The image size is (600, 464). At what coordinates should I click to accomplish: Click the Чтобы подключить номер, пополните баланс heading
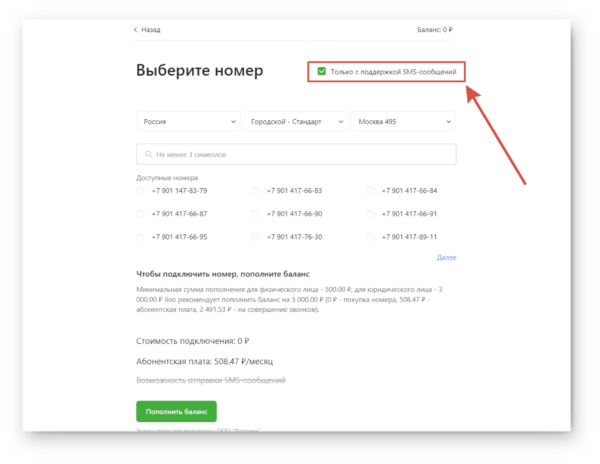(x=223, y=274)
